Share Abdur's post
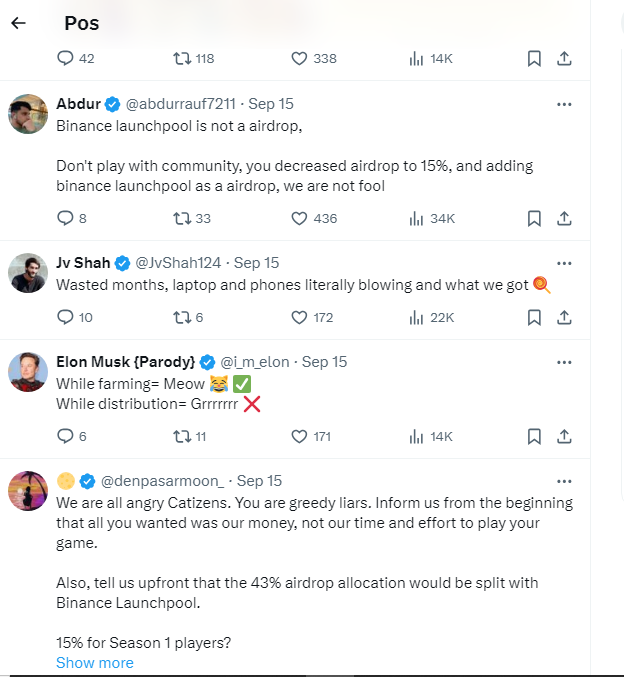This screenshot has width=624, height=678. point(564,218)
